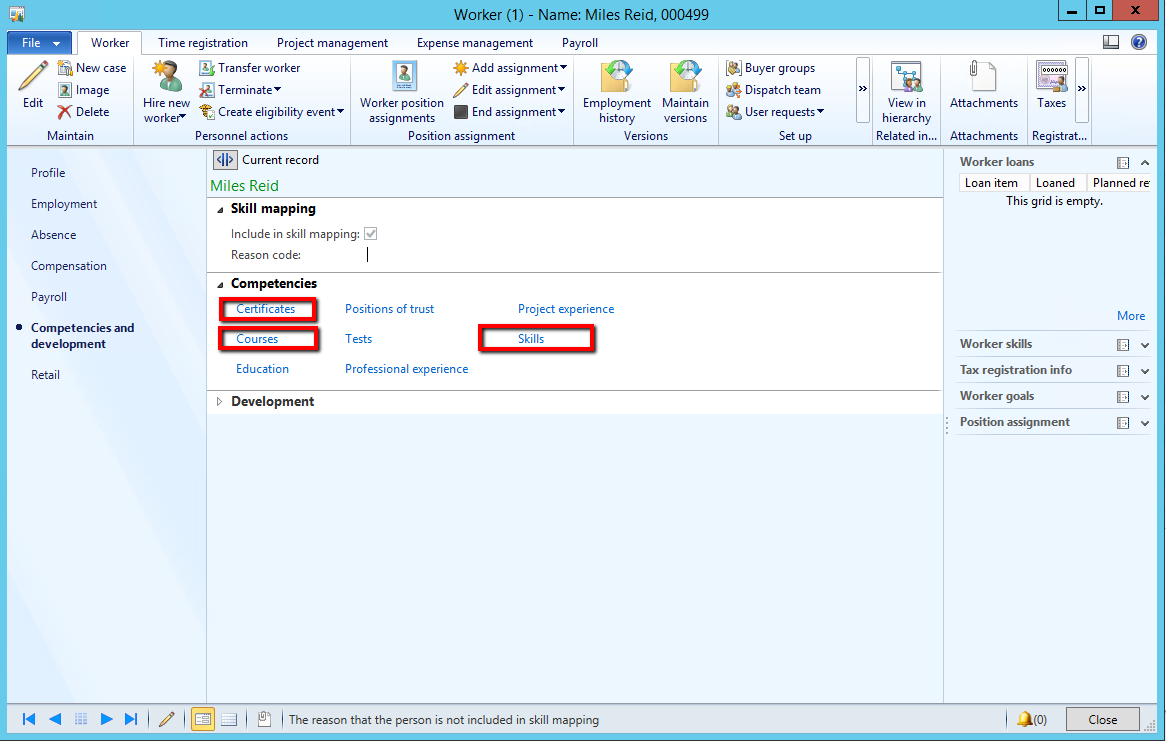The width and height of the screenshot is (1166, 741).
Task: Switch to the Payroll ribbon tab
Action: [580, 43]
